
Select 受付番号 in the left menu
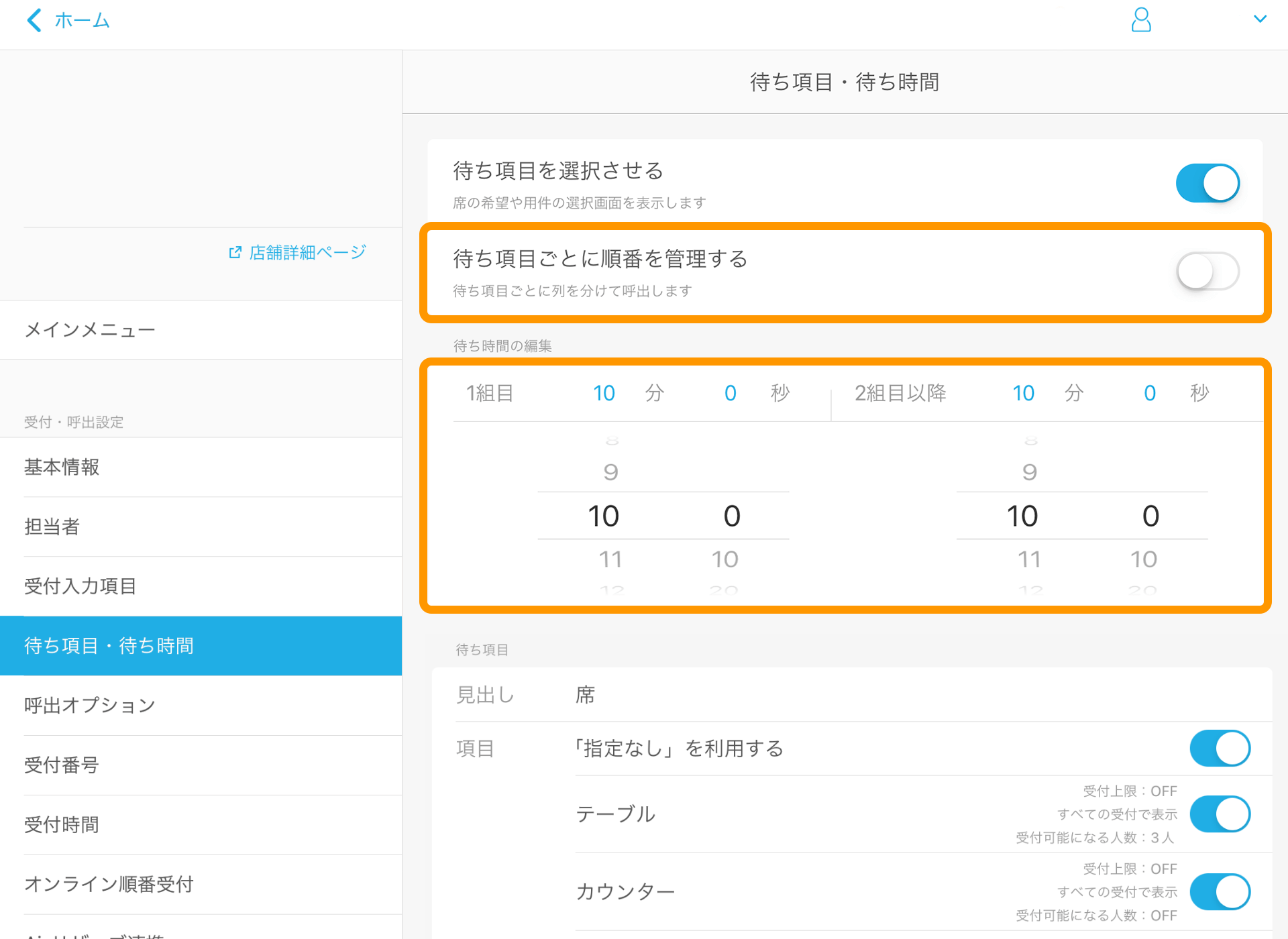61,764
